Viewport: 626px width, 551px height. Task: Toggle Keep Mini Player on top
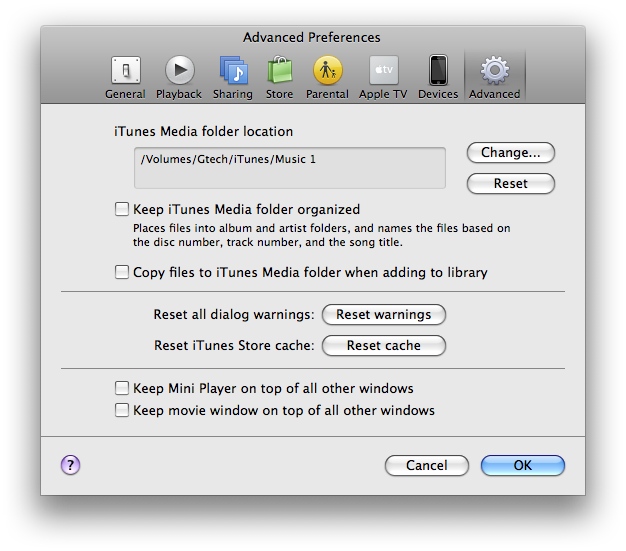122,388
